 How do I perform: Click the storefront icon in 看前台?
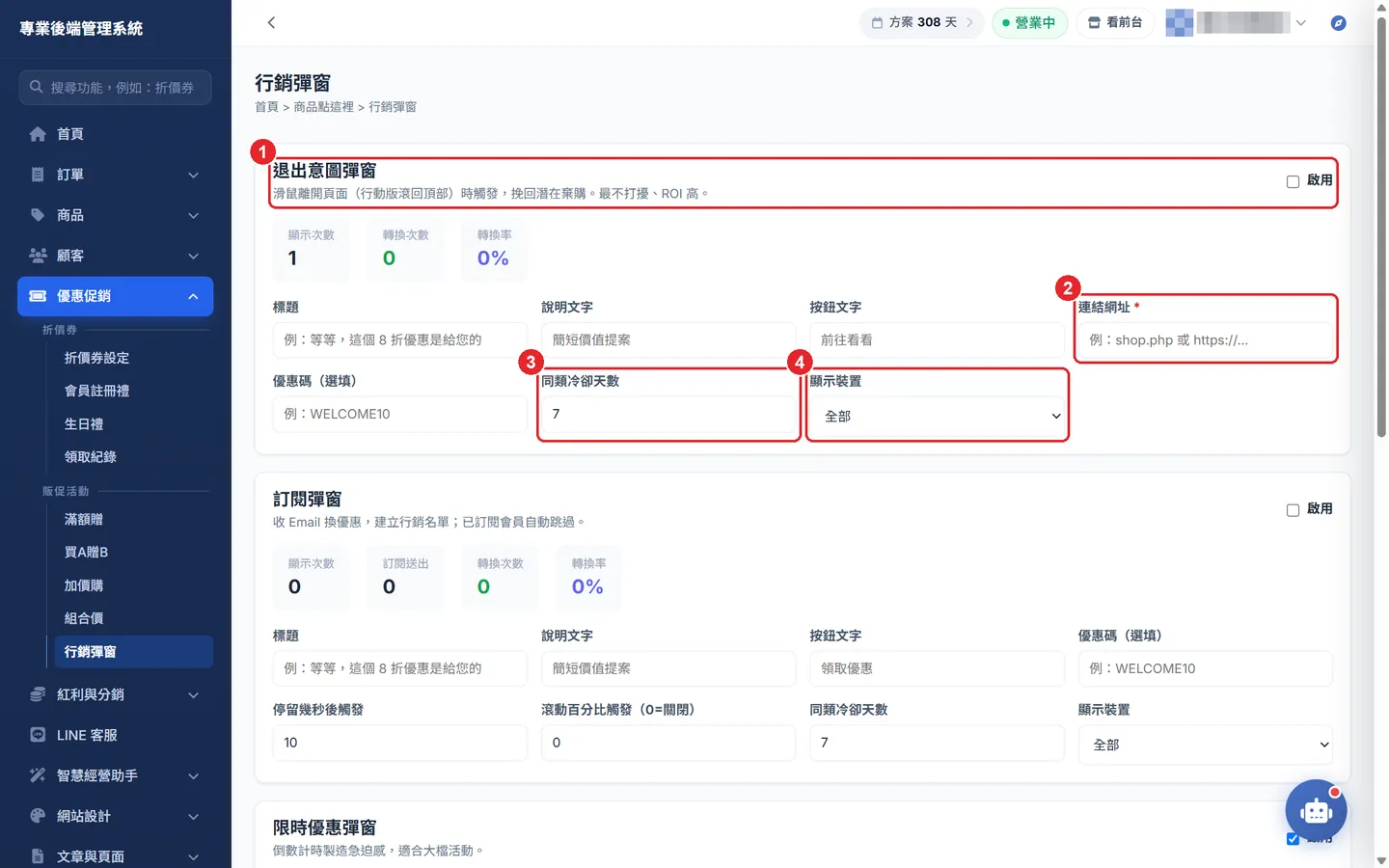click(1094, 22)
